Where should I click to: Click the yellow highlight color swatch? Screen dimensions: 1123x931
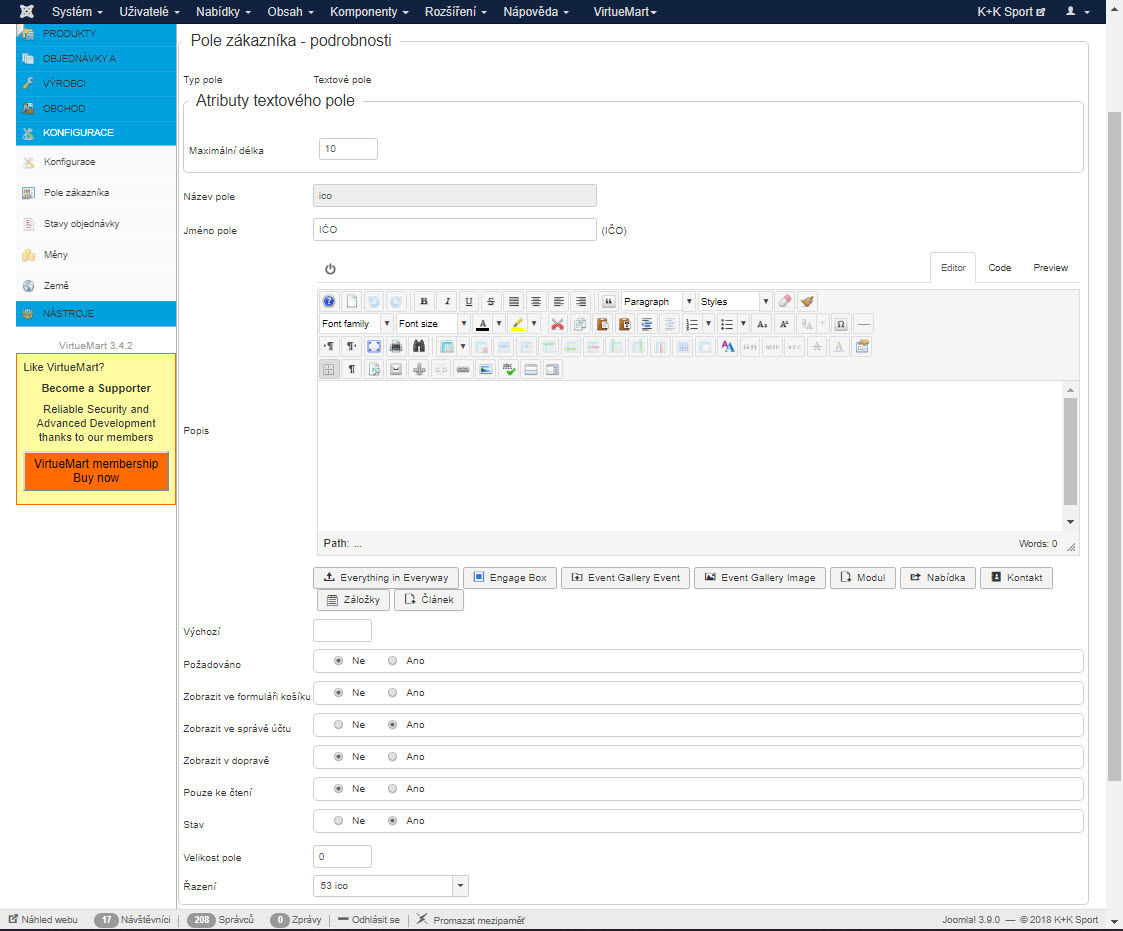pyautogui.click(x=516, y=324)
